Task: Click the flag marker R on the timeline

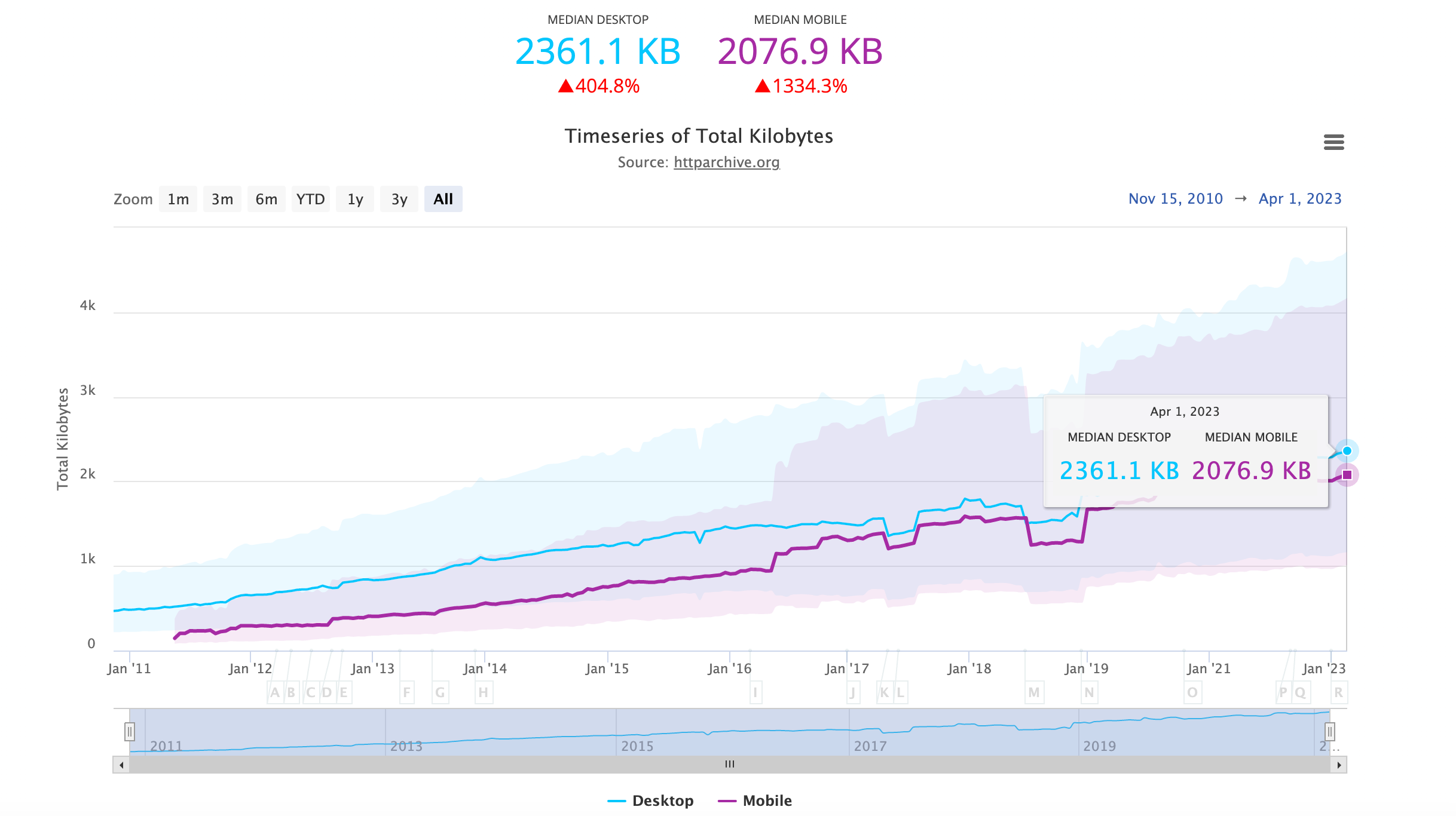Action: tap(1339, 692)
